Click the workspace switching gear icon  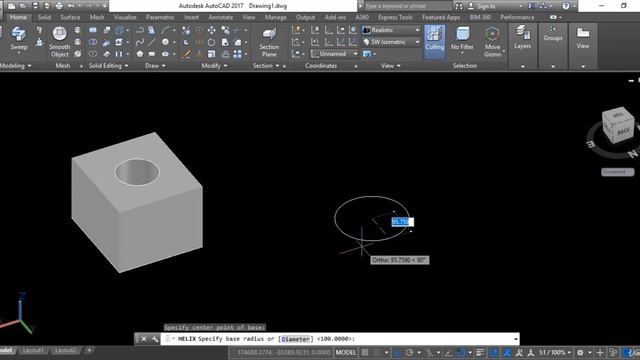(580, 352)
